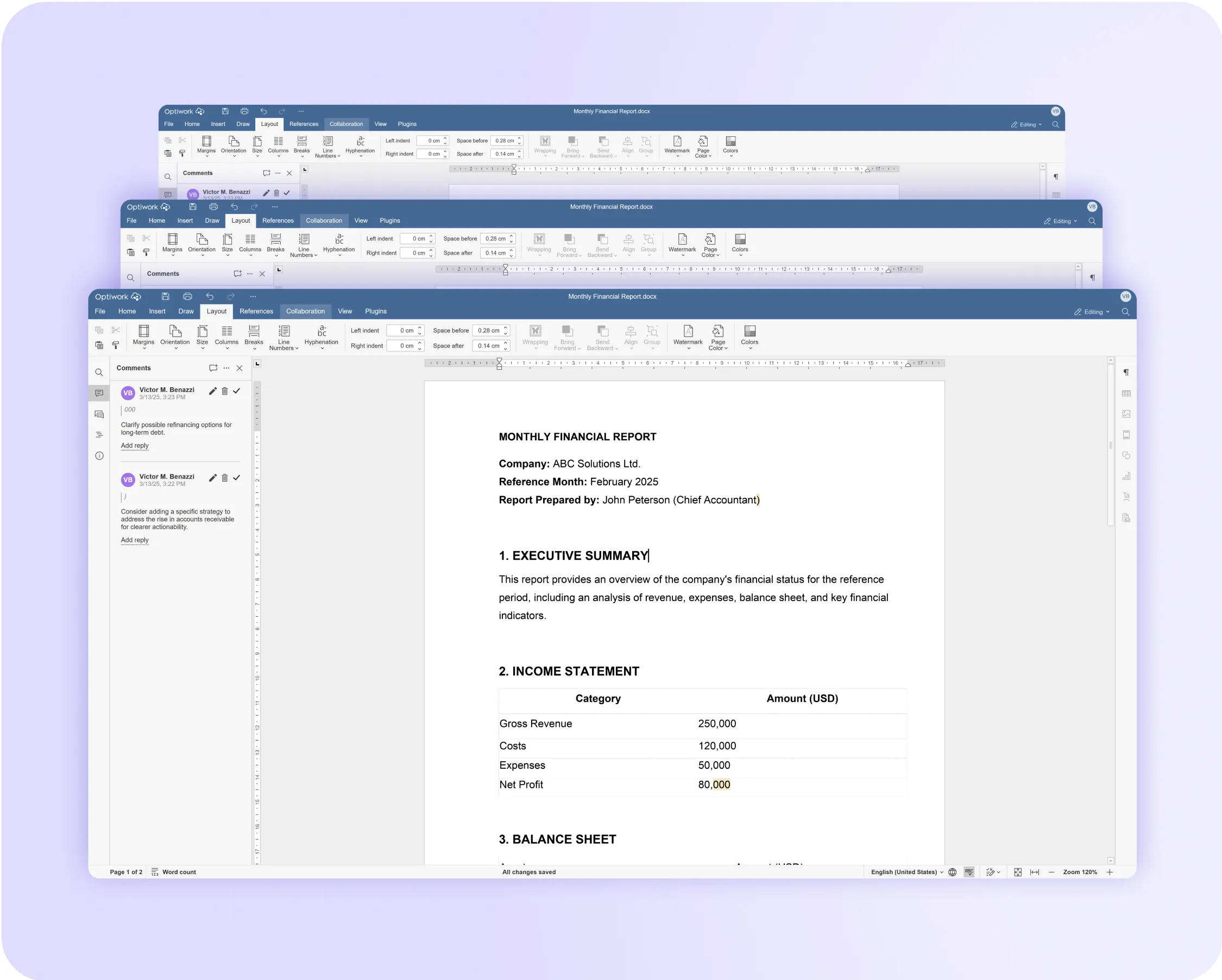Viewport: 1222px width, 980px height.
Task: Click the Paste icon in the front window
Action: (99, 345)
